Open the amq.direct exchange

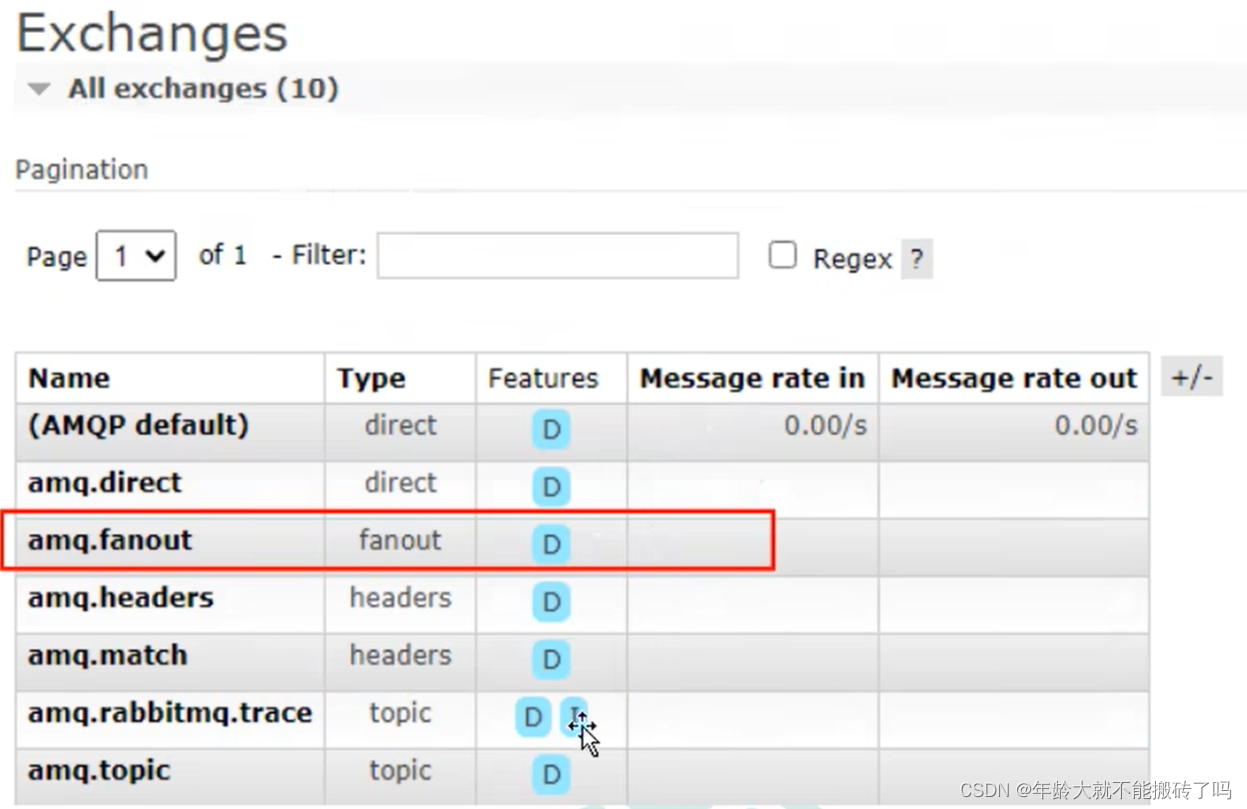click(105, 483)
